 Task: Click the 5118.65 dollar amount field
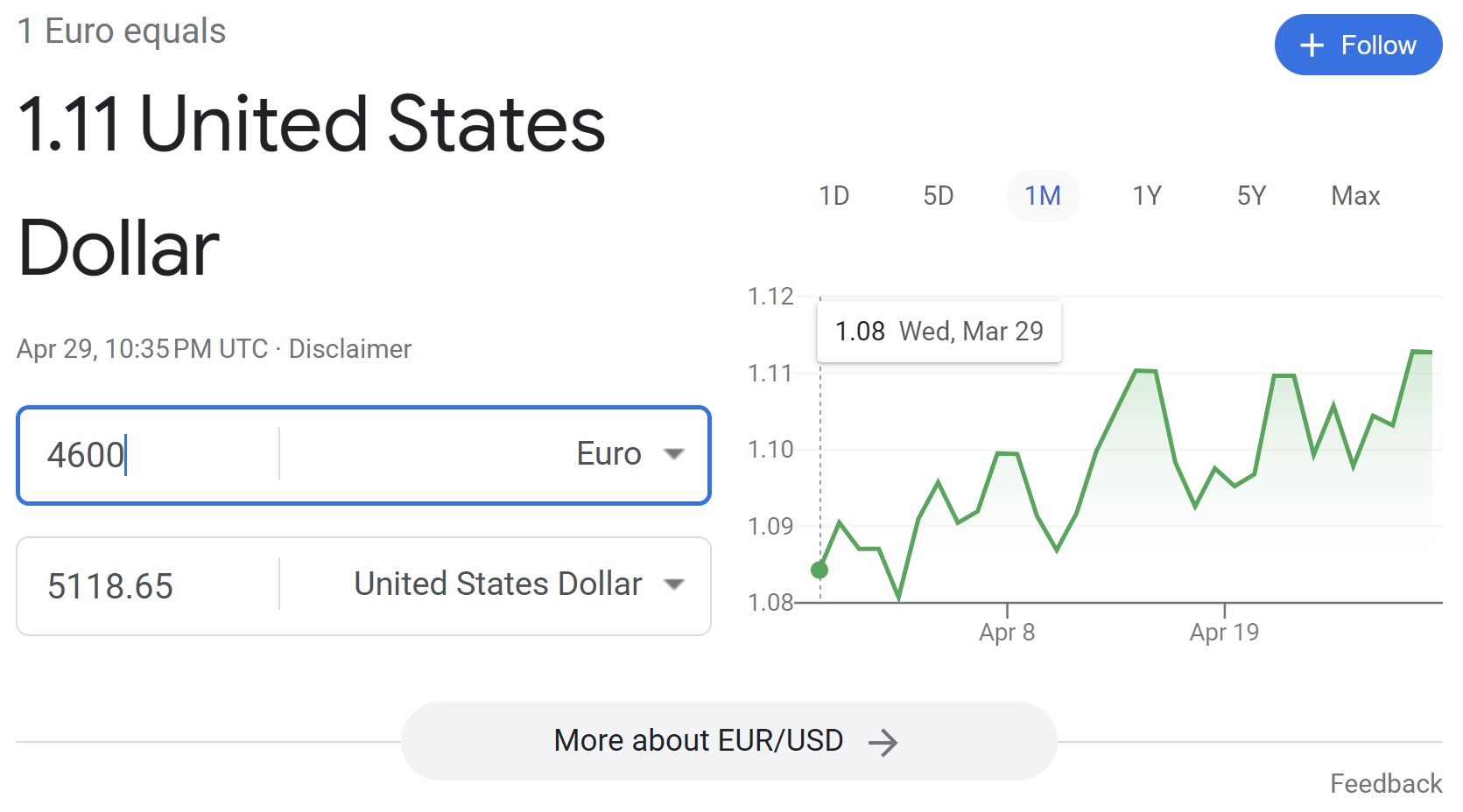coord(158,586)
